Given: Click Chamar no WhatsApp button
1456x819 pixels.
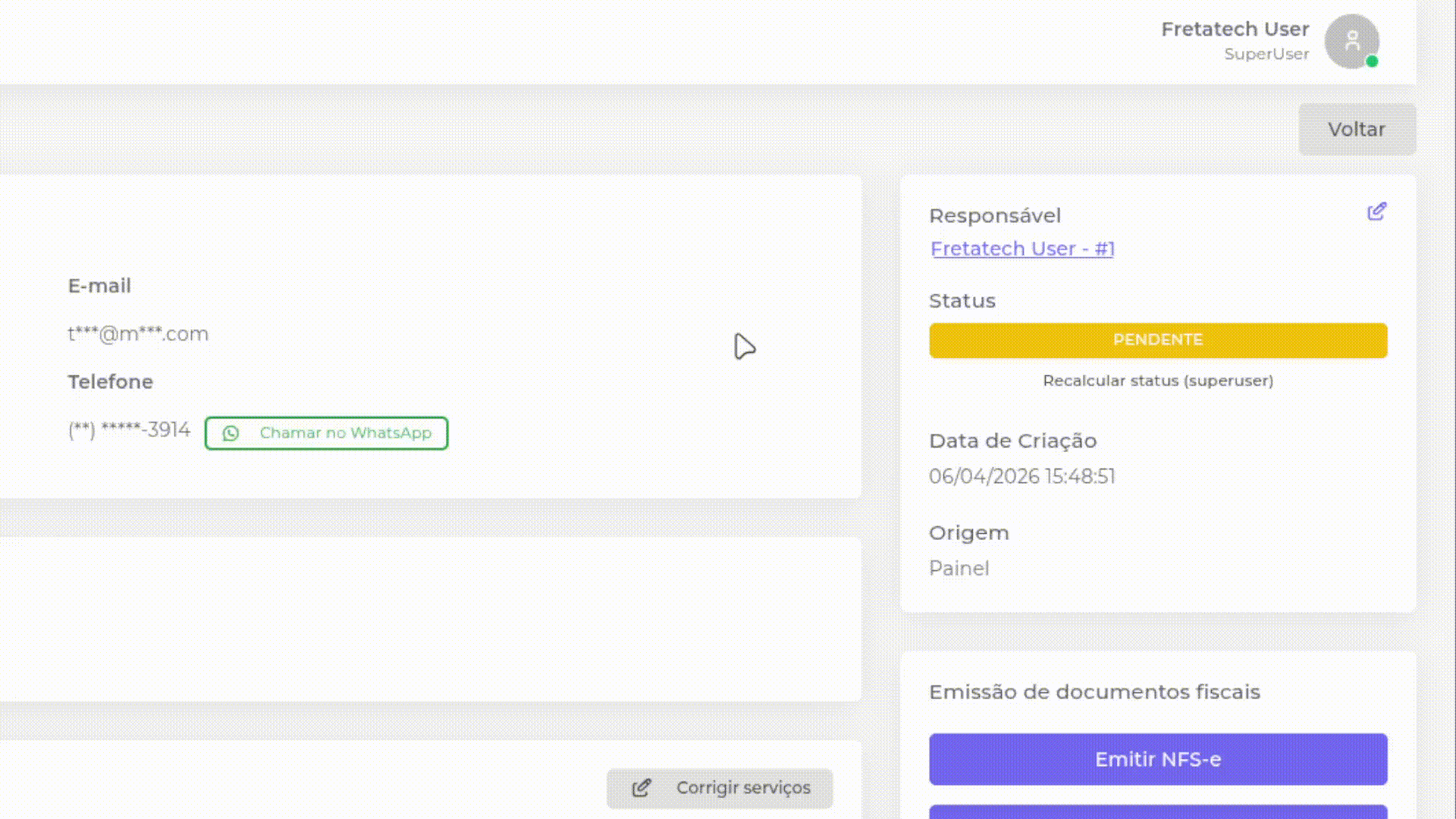Looking at the screenshot, I should [x=326, y=433].
